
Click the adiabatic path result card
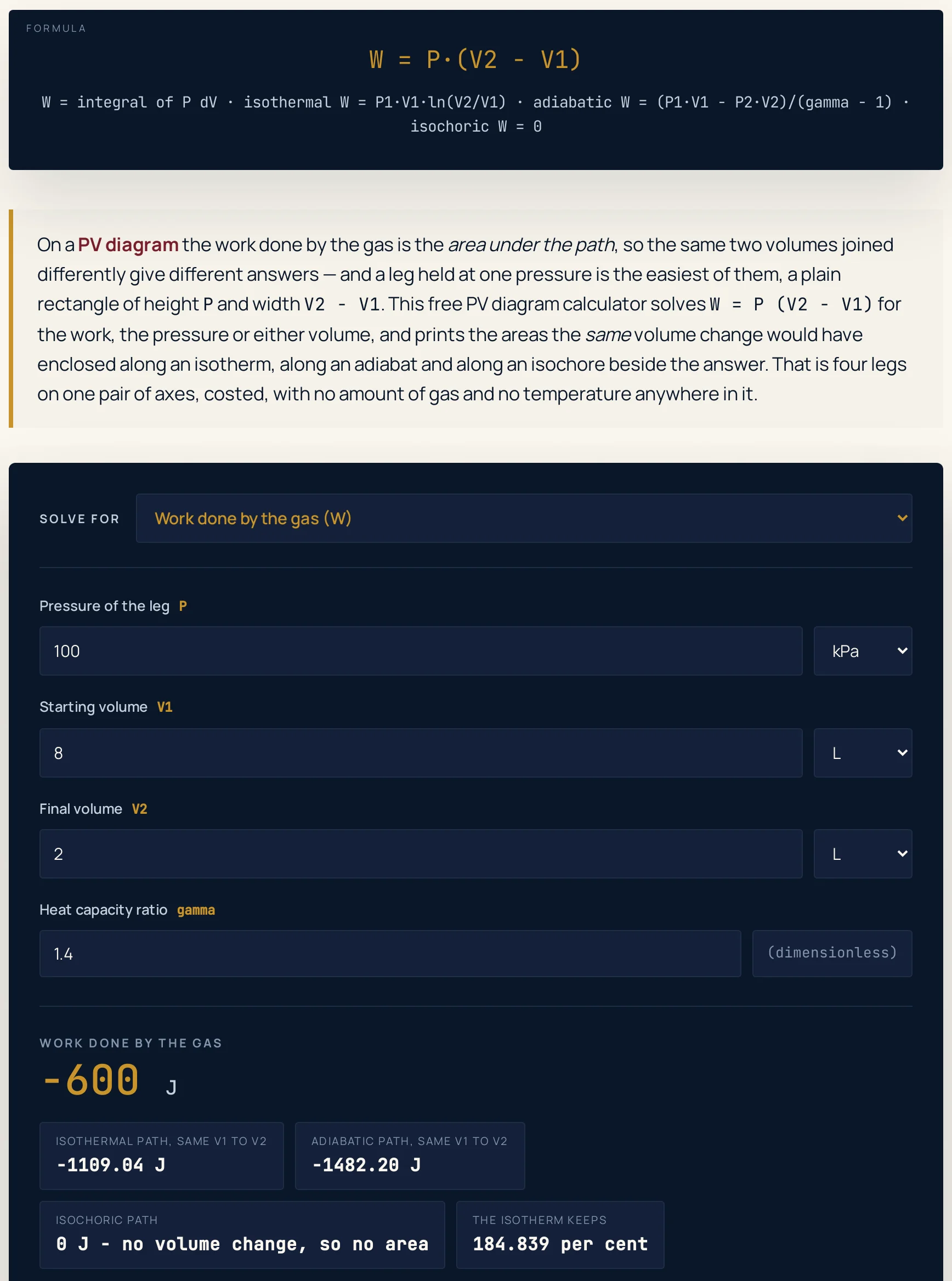410,1155
